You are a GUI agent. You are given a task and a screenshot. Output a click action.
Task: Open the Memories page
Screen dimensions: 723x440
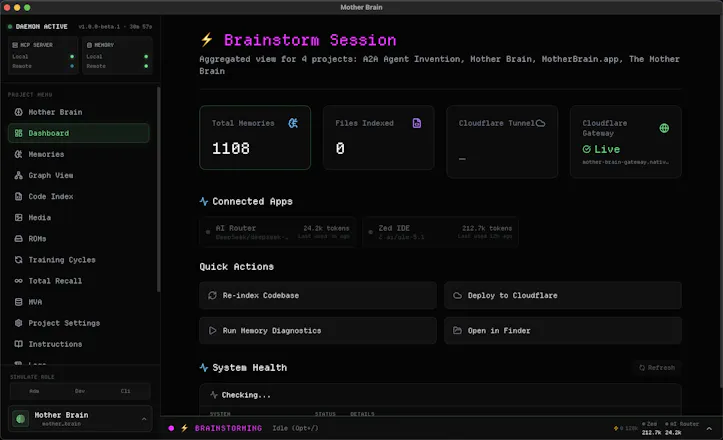(78, 155)
